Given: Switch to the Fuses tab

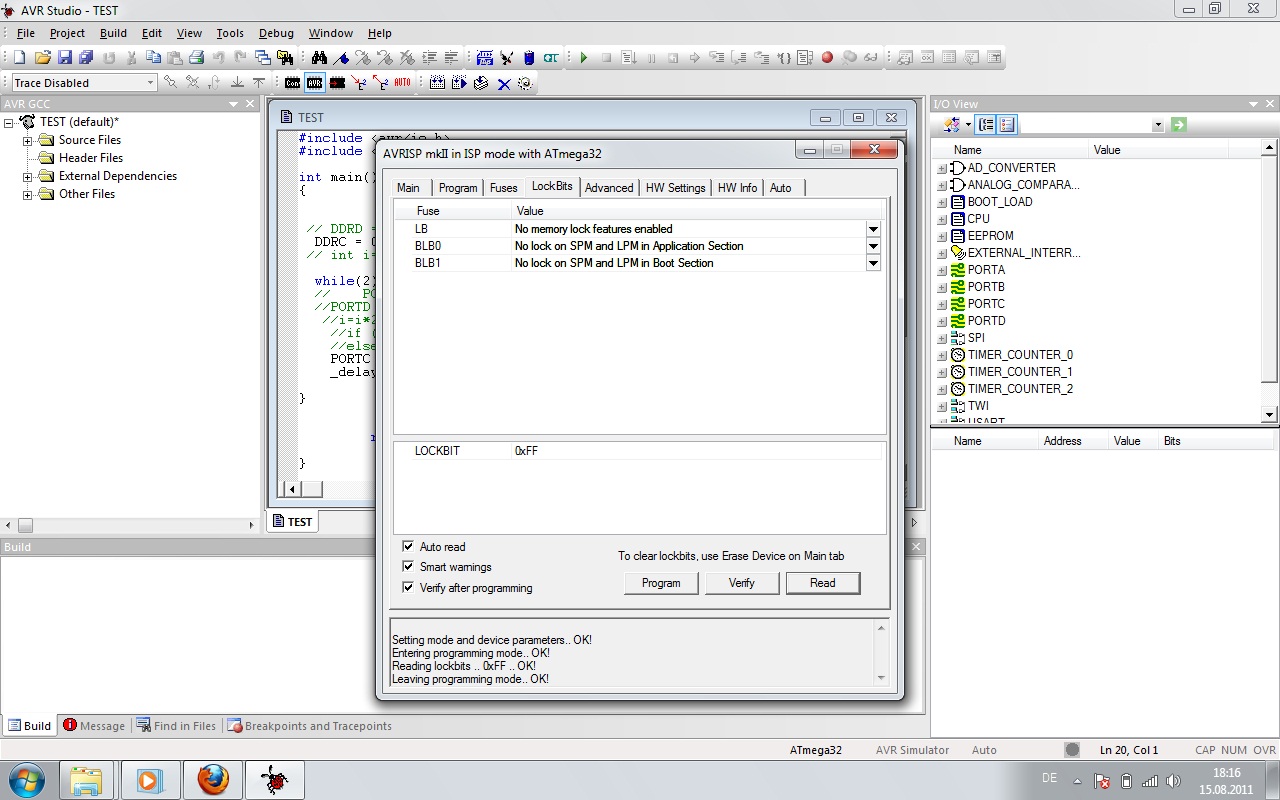Looking at the screenshot, I should (504, 187).
